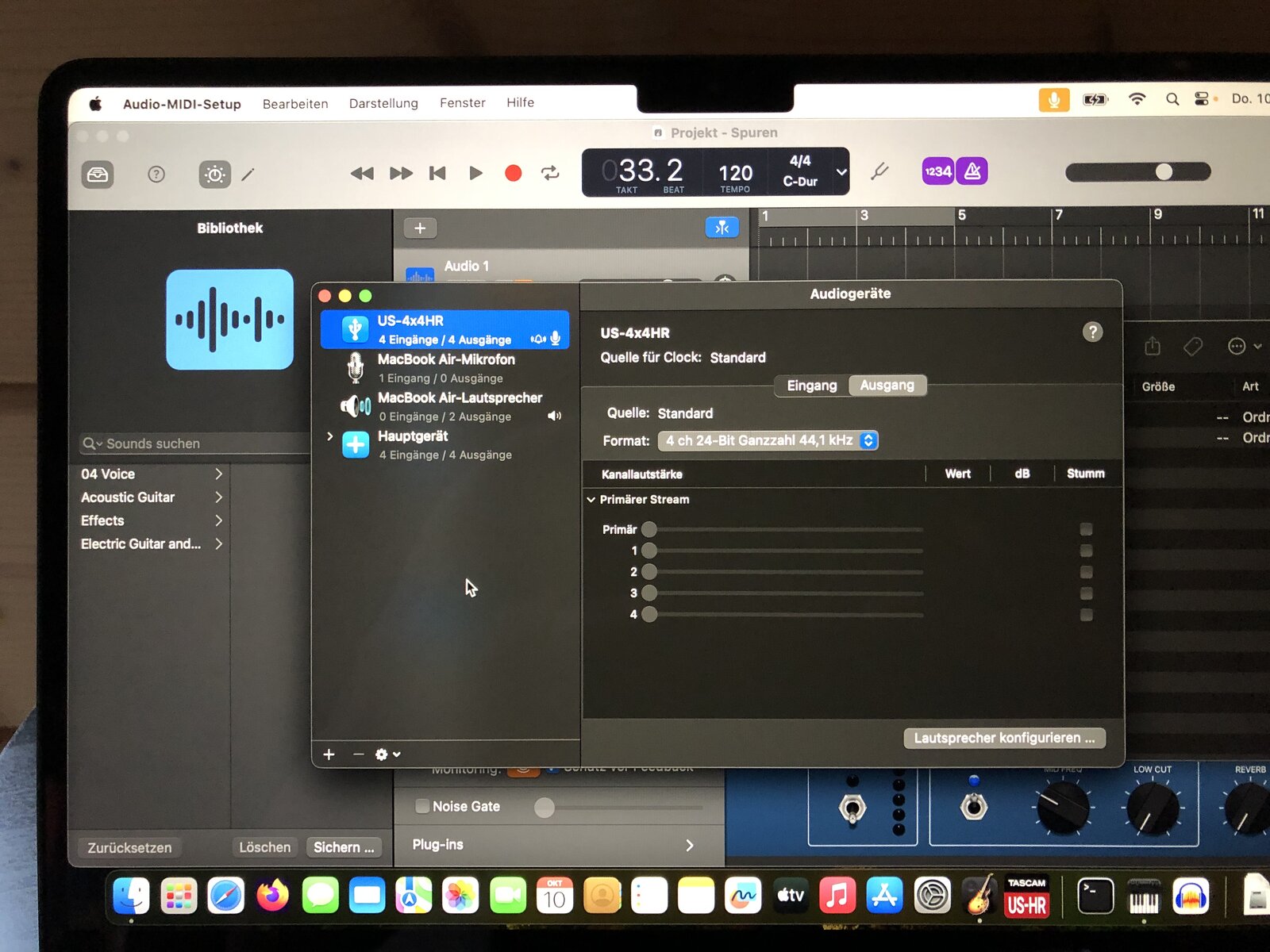The image size is (1270, 952).
Task: Enable the Noise Gate checkbox
Action: 423,806
